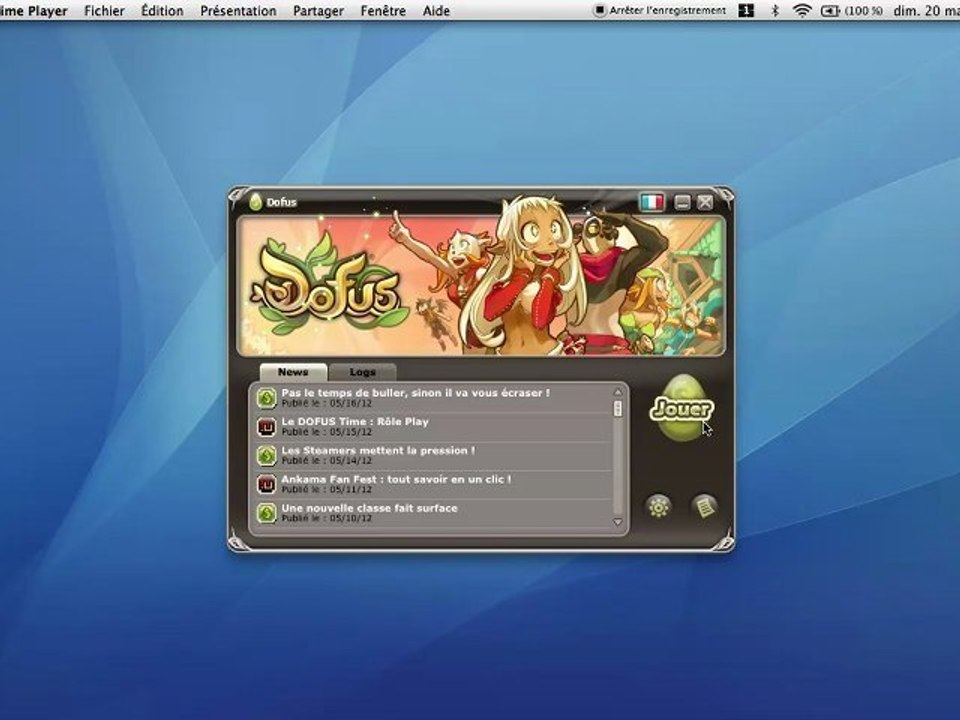The width and height of the screenshot is (960, 720).
Task: Click the news list scroll-down arrow
Action: (x=618, y=522)
